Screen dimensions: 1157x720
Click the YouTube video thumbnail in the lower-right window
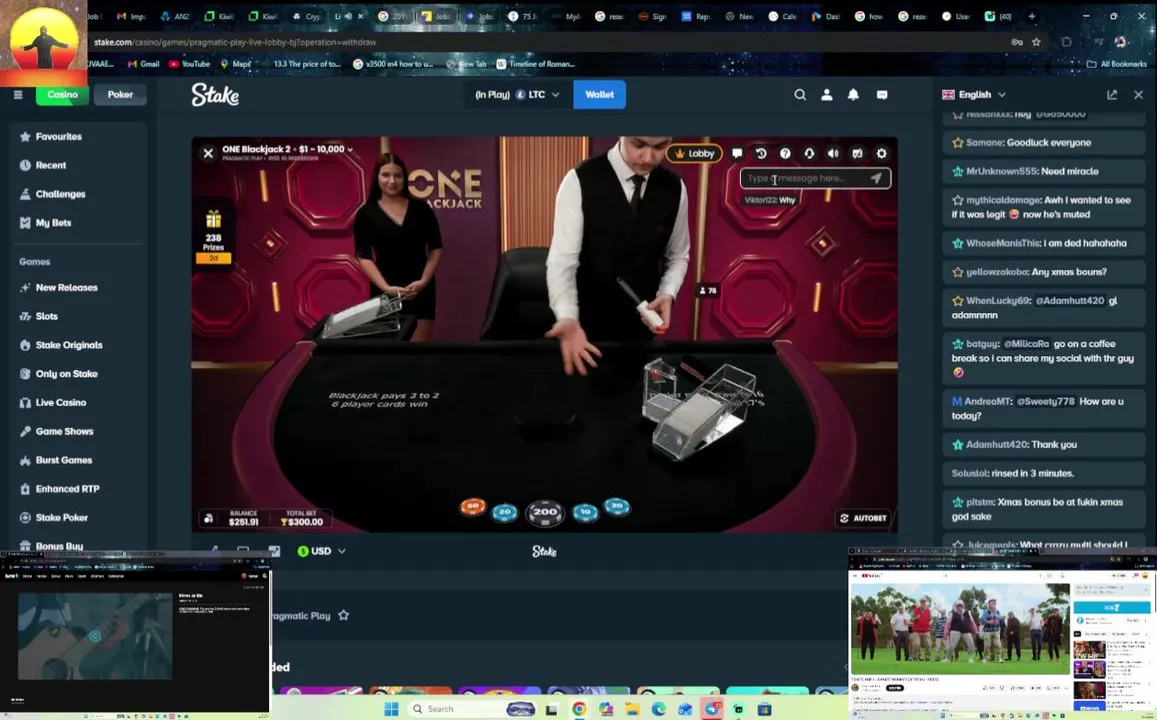(959, 629)
